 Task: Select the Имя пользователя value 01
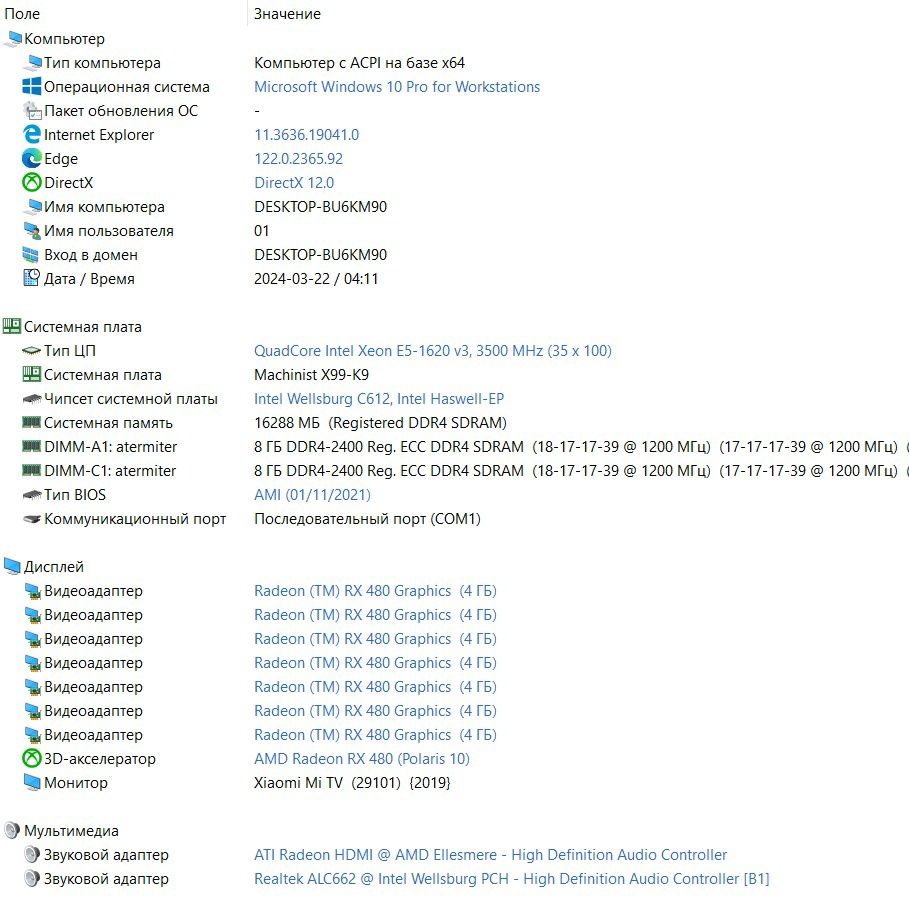(261, 231)
